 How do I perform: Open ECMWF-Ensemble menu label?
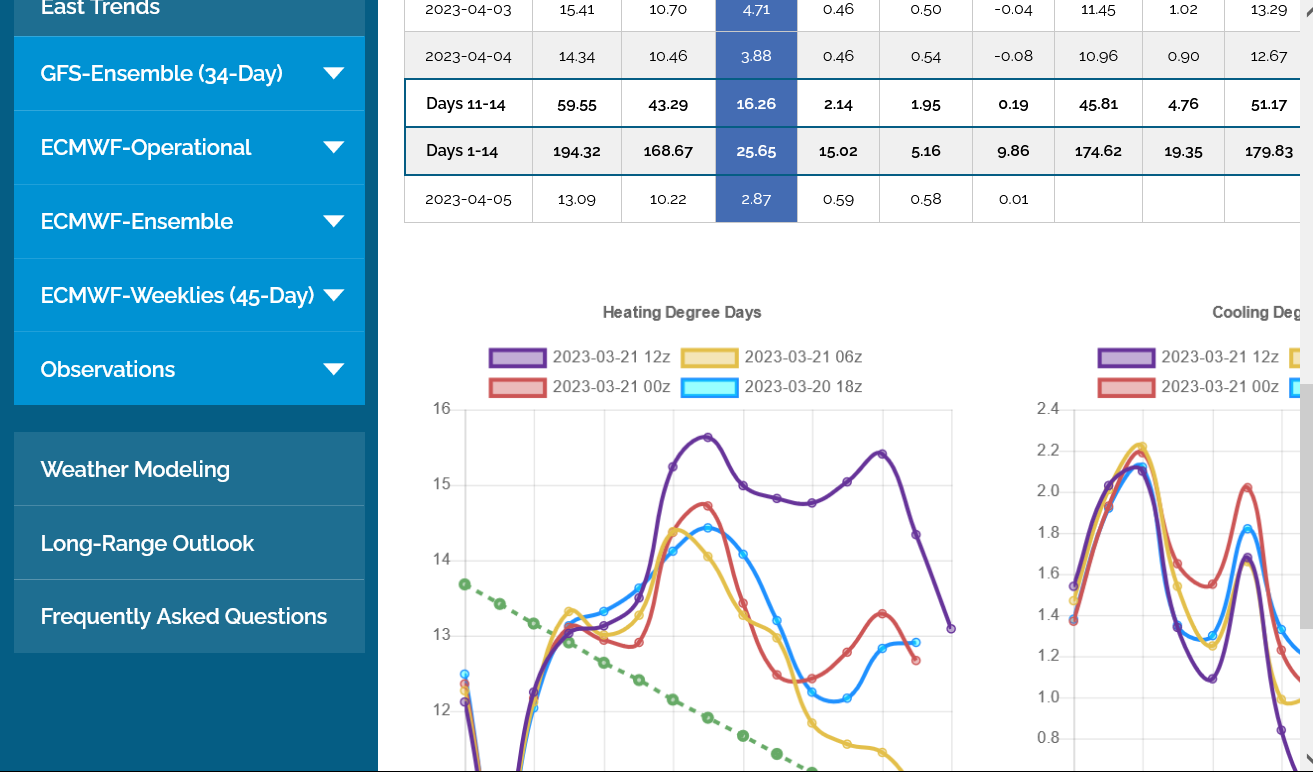point(137,222)
